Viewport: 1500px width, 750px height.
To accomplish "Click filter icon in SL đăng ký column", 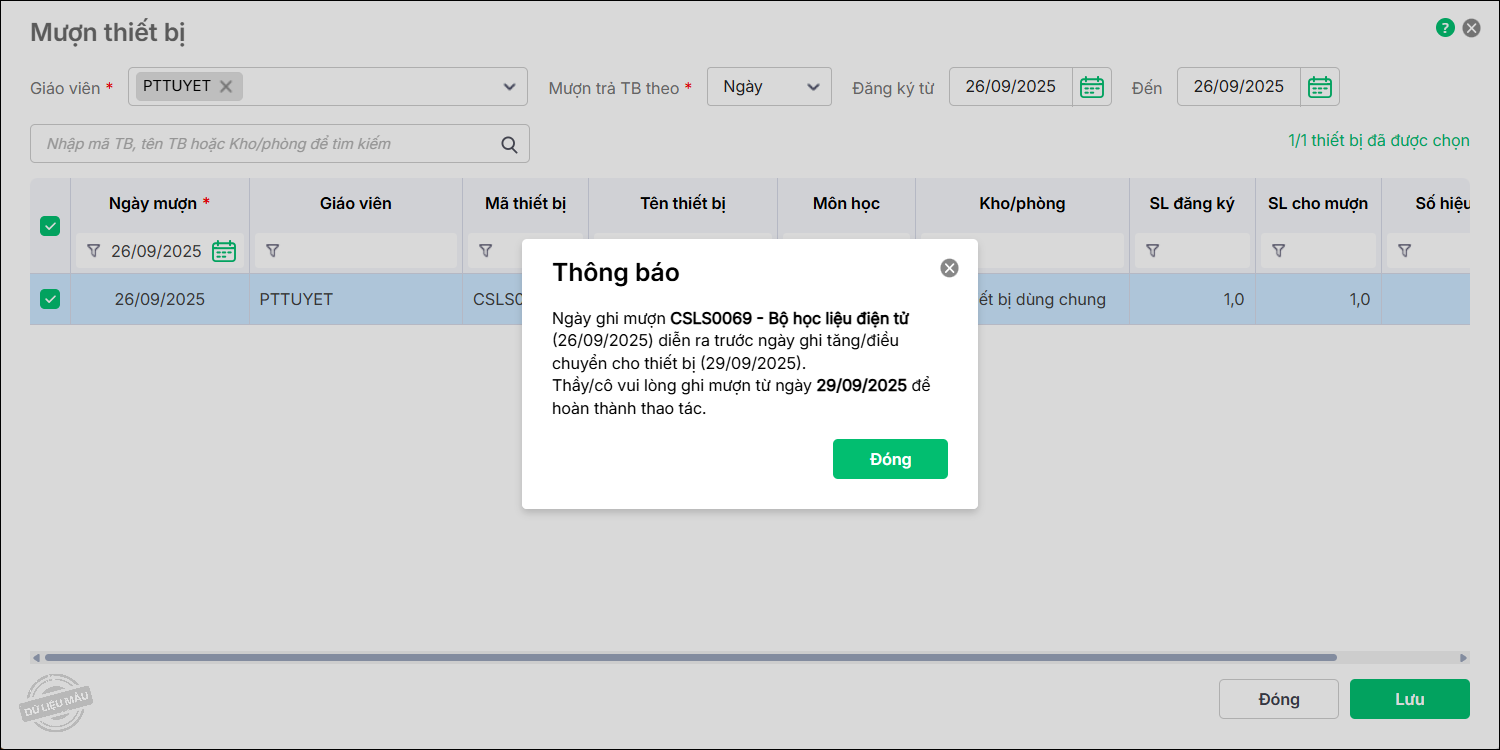I will coord(1152,251).
